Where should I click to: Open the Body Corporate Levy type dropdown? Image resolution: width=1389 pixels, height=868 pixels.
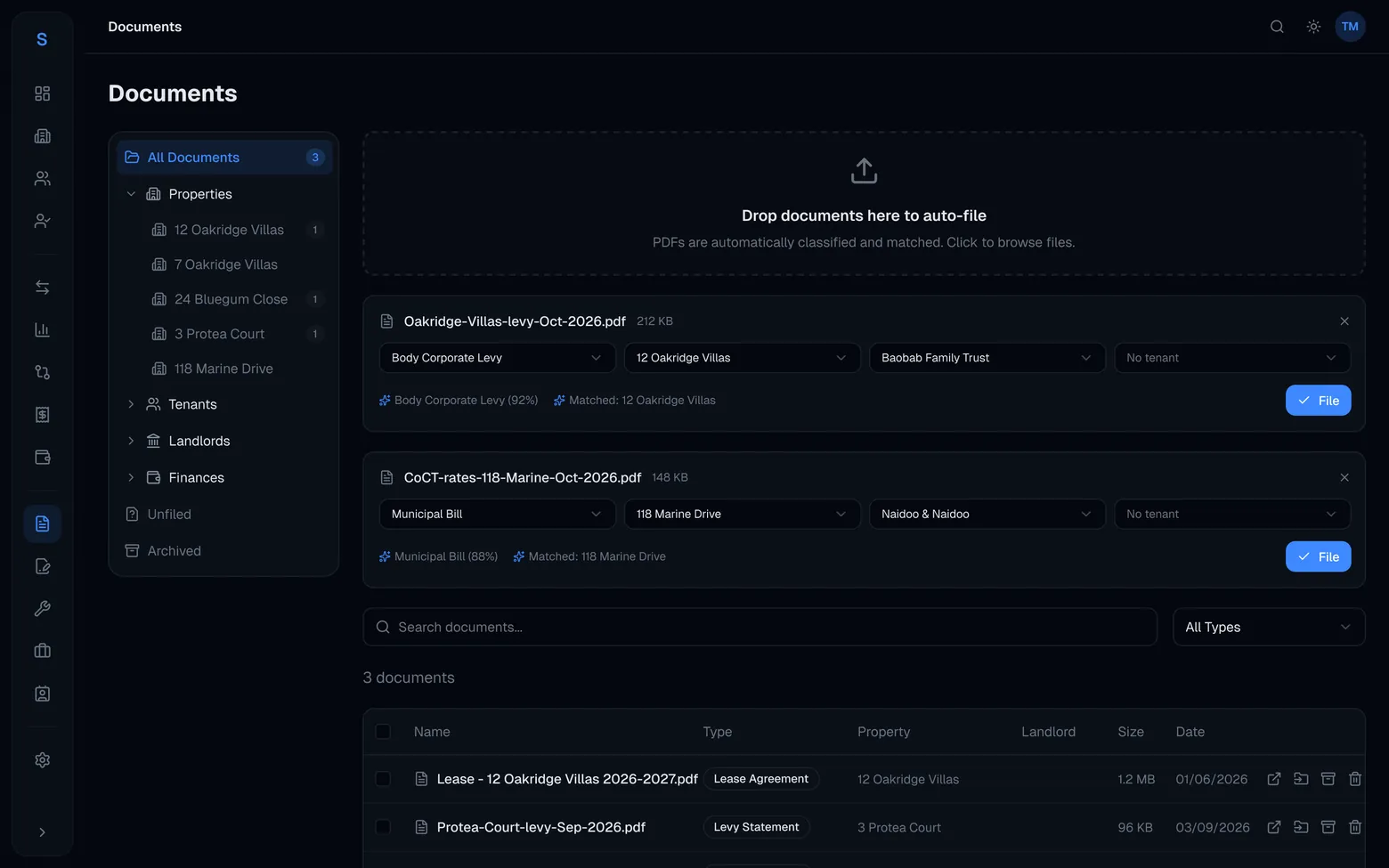click(497, 358)
